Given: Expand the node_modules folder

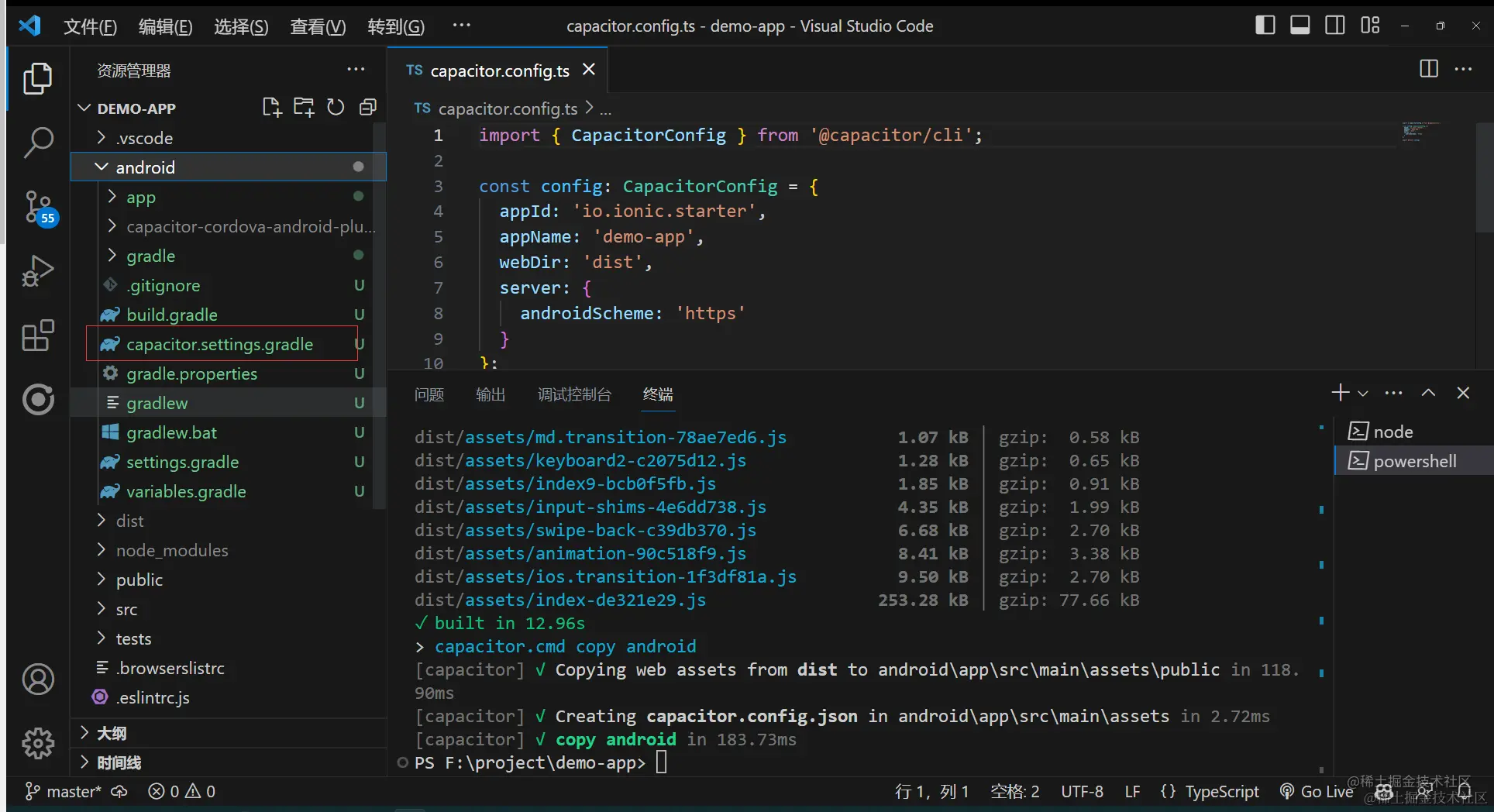Looking at the screenshot, I should coord(101,549).
